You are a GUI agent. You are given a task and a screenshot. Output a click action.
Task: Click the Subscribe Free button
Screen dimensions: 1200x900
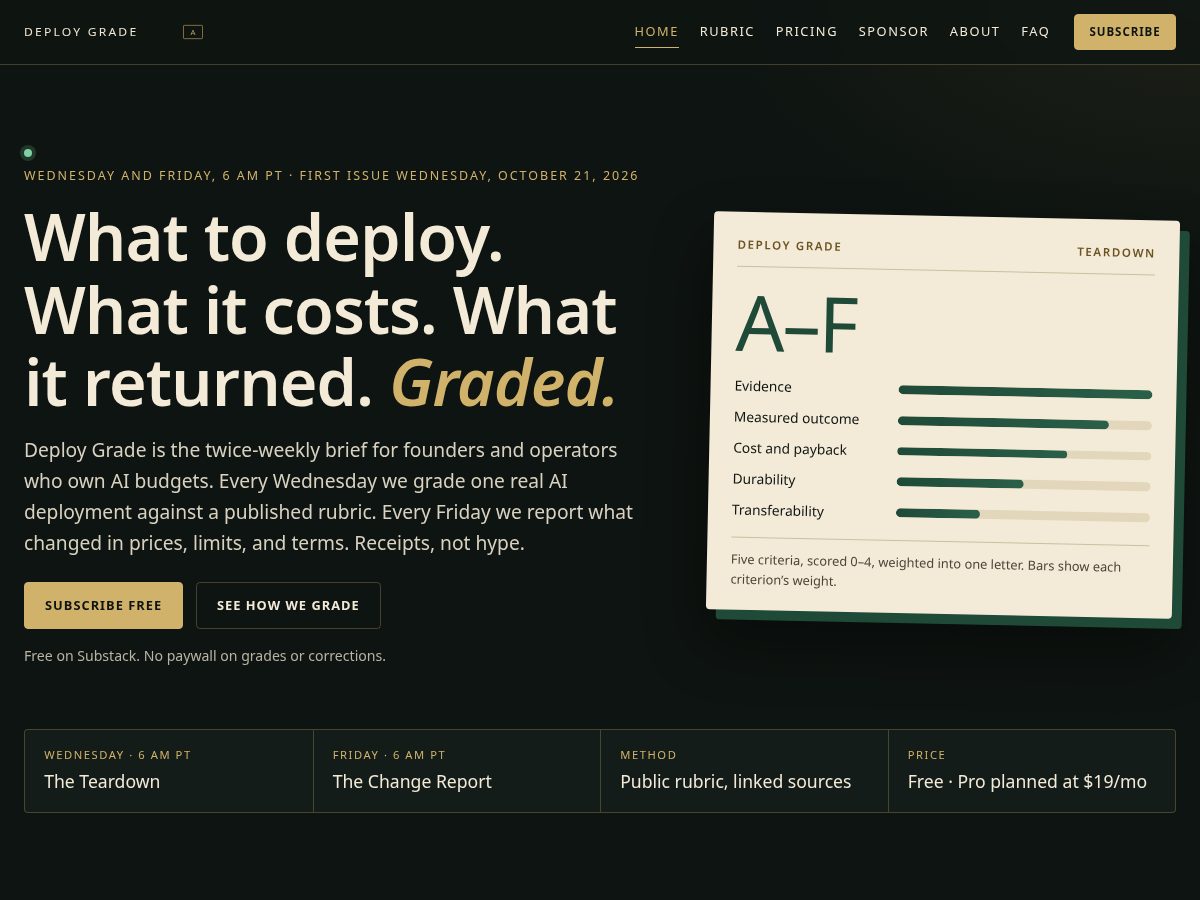103,605
